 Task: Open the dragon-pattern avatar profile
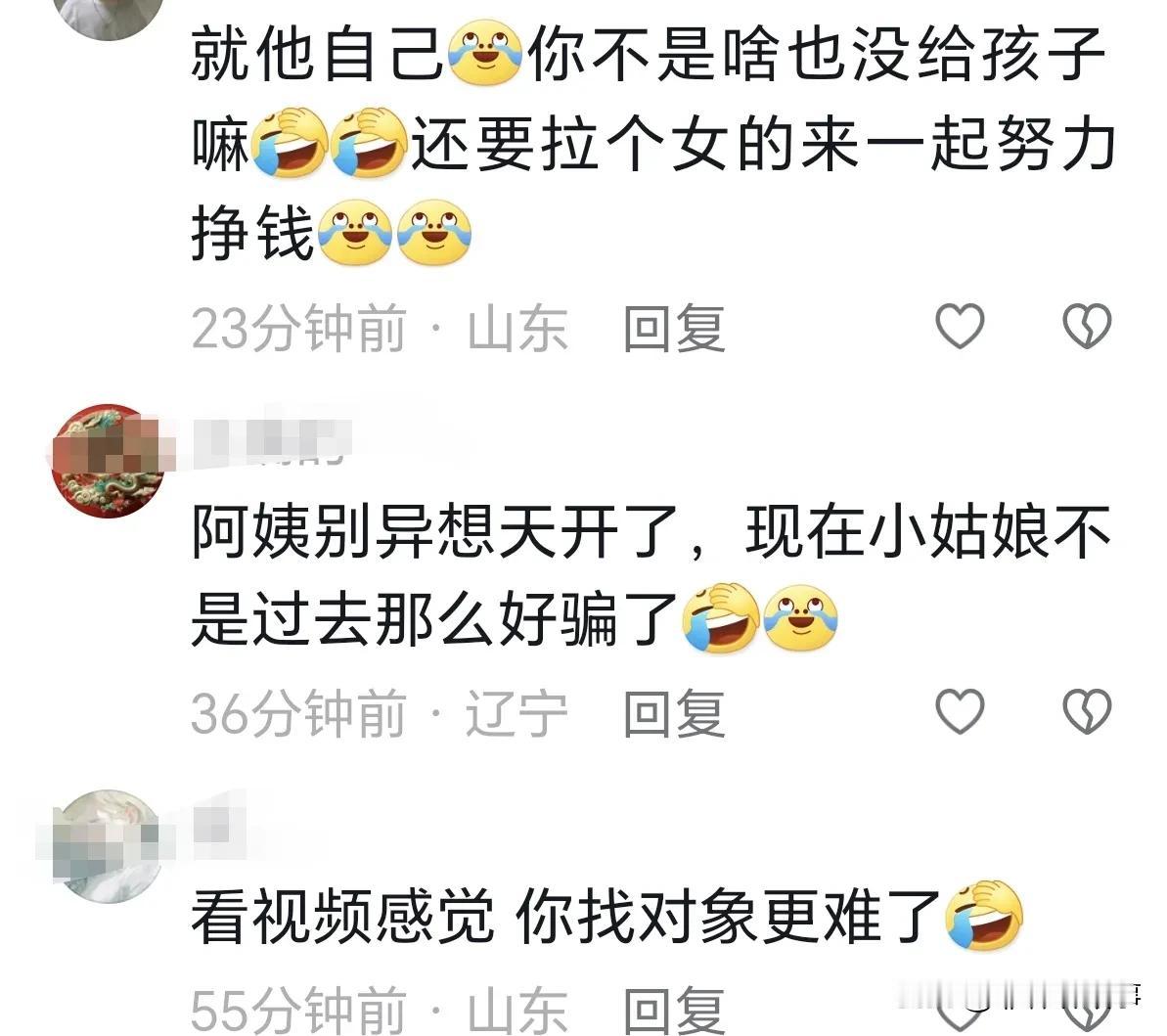pyautogui.click(x=109, y=461)
